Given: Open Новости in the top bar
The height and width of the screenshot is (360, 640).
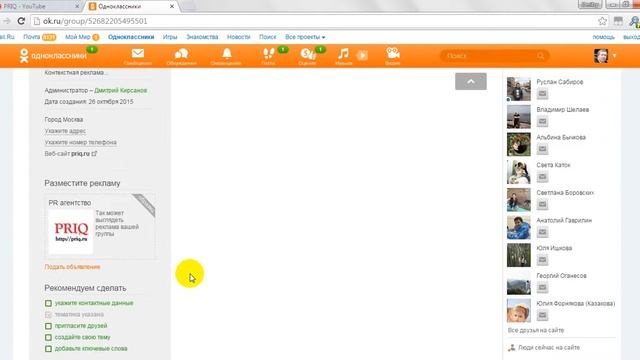Looking at the screenshot, I should tap(238, 37).
